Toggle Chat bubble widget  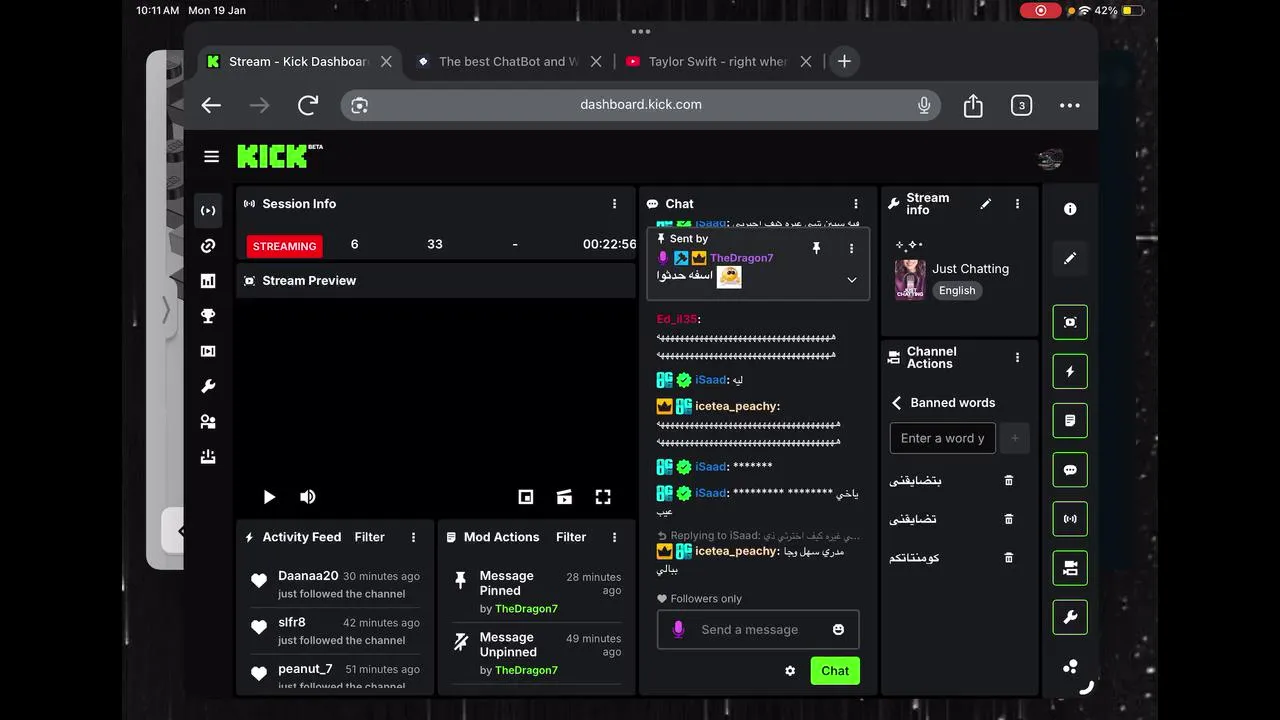[1070, 470]
